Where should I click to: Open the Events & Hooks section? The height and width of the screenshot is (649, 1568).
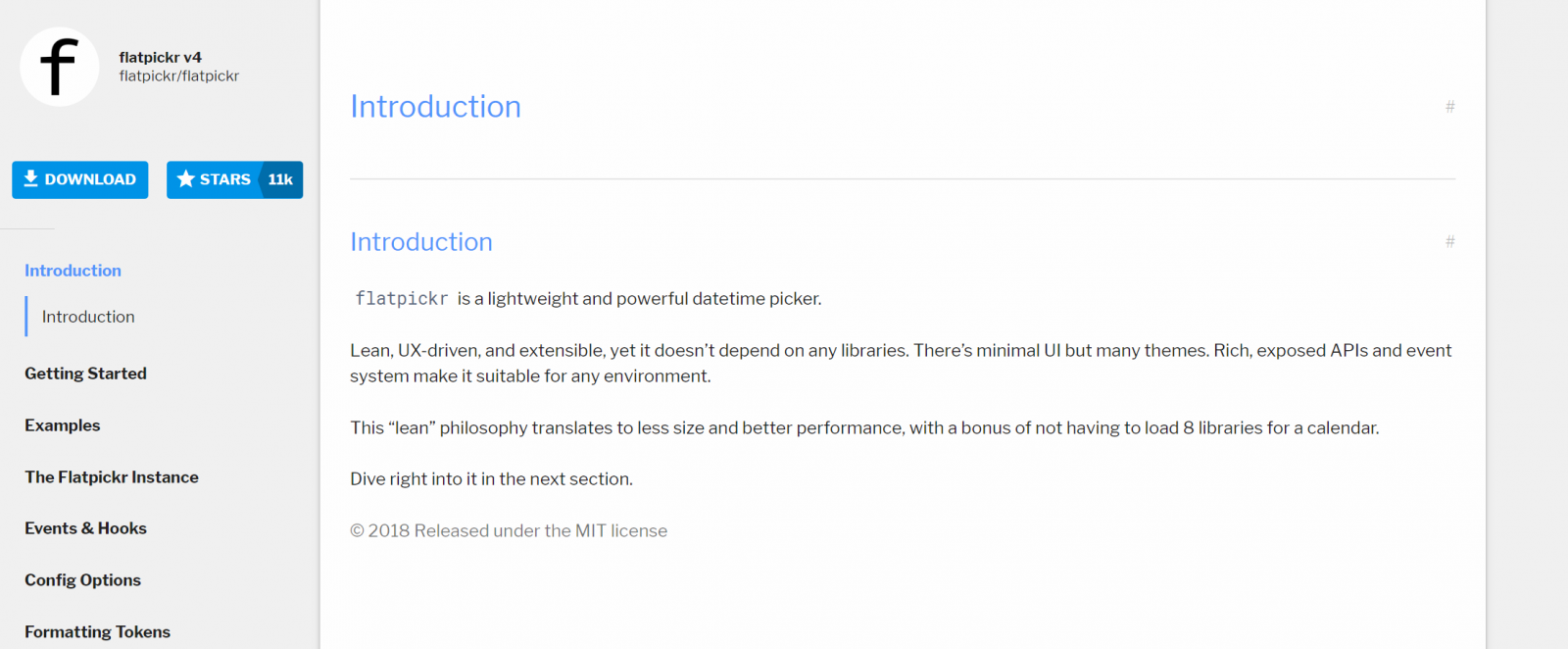click(85, 528)
